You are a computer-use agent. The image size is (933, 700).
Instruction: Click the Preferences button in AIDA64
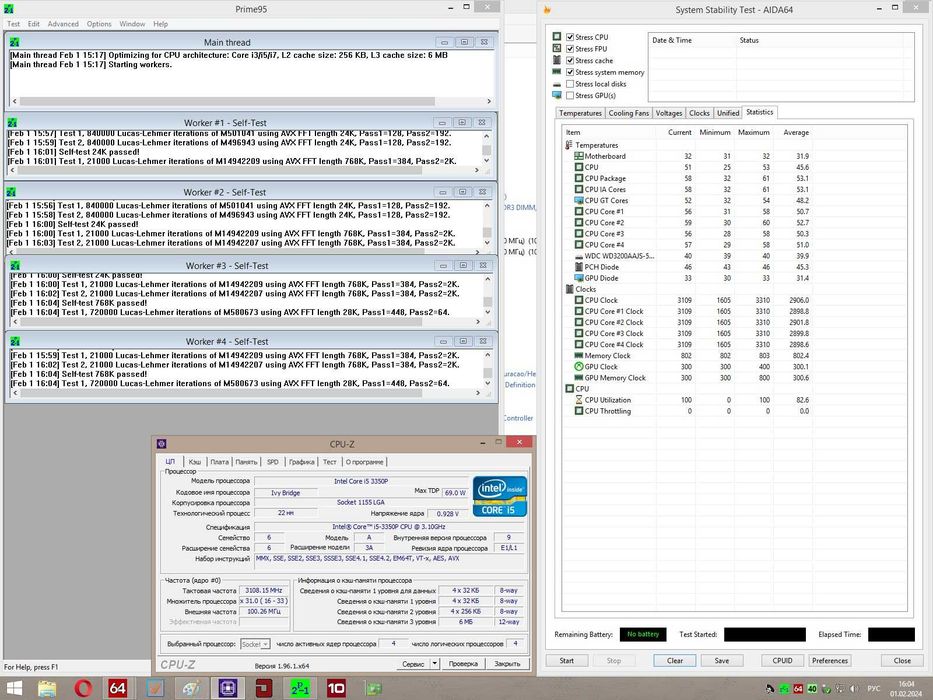click(830, 661)
